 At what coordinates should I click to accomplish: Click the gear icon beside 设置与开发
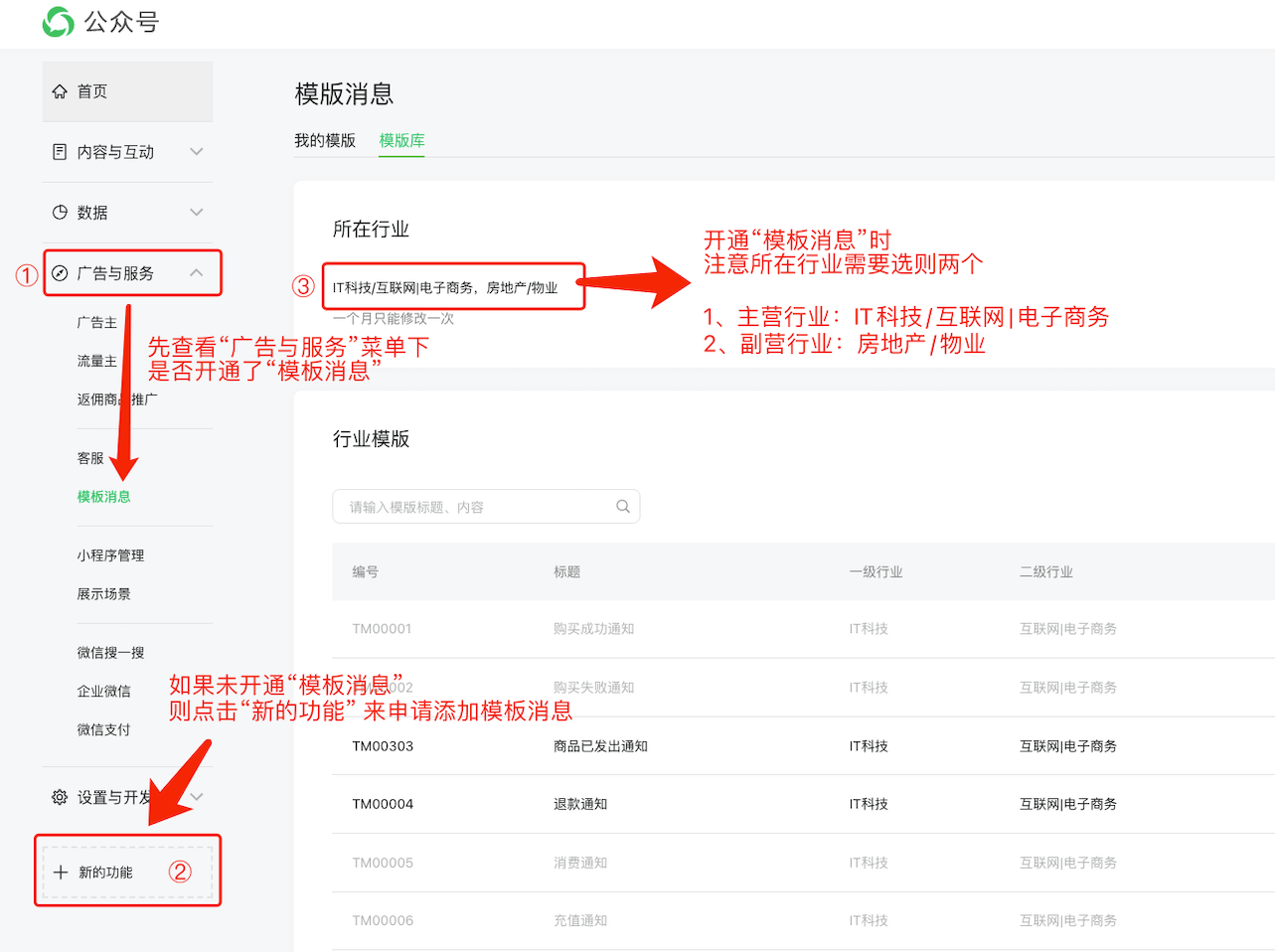click(60, 797)
